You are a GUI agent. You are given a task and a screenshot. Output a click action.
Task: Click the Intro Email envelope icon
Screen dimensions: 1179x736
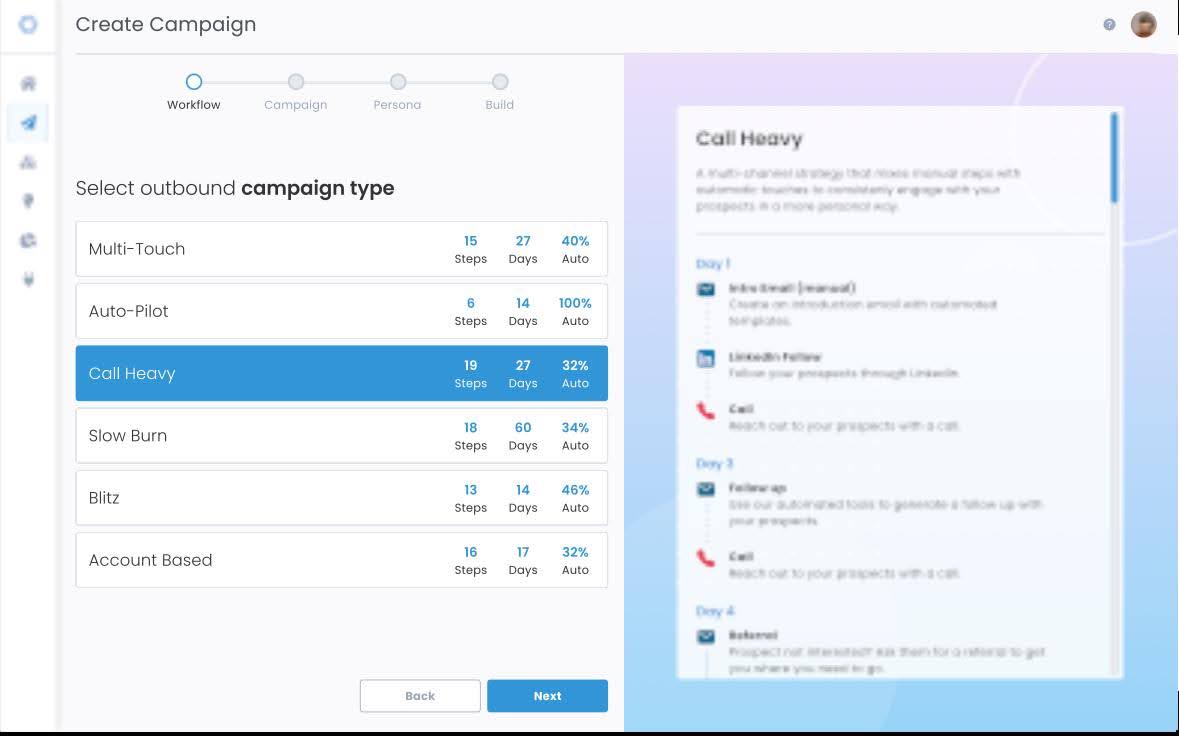(706, 290)
